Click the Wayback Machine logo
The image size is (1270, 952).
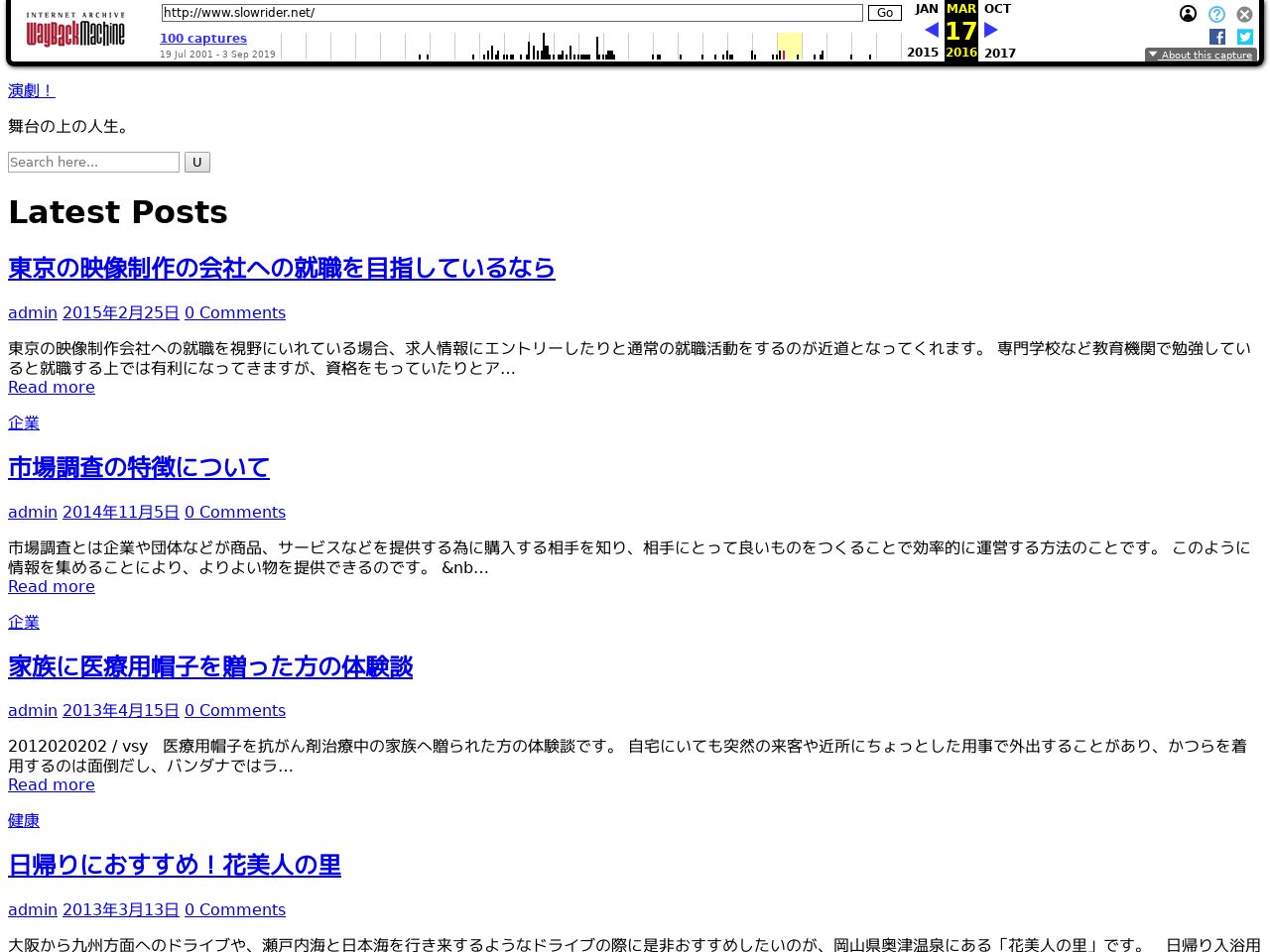click(75, 31)
